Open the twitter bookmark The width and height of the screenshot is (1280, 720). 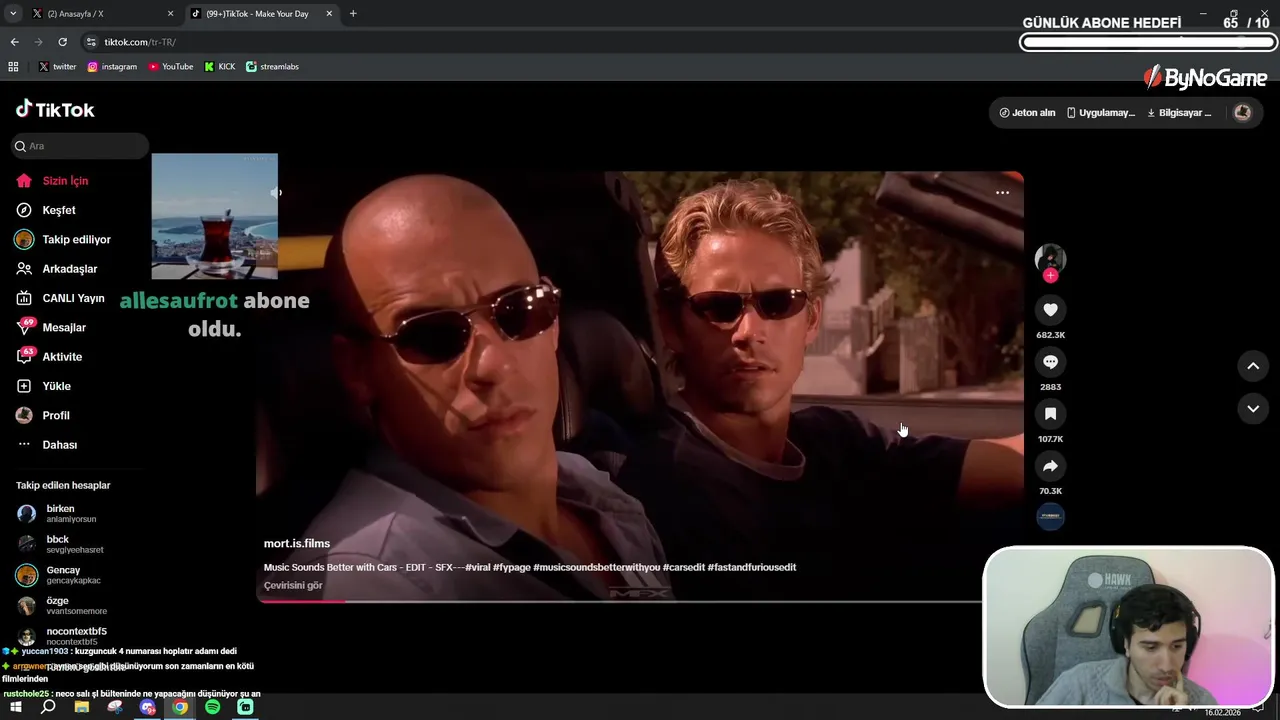[58, 67]
